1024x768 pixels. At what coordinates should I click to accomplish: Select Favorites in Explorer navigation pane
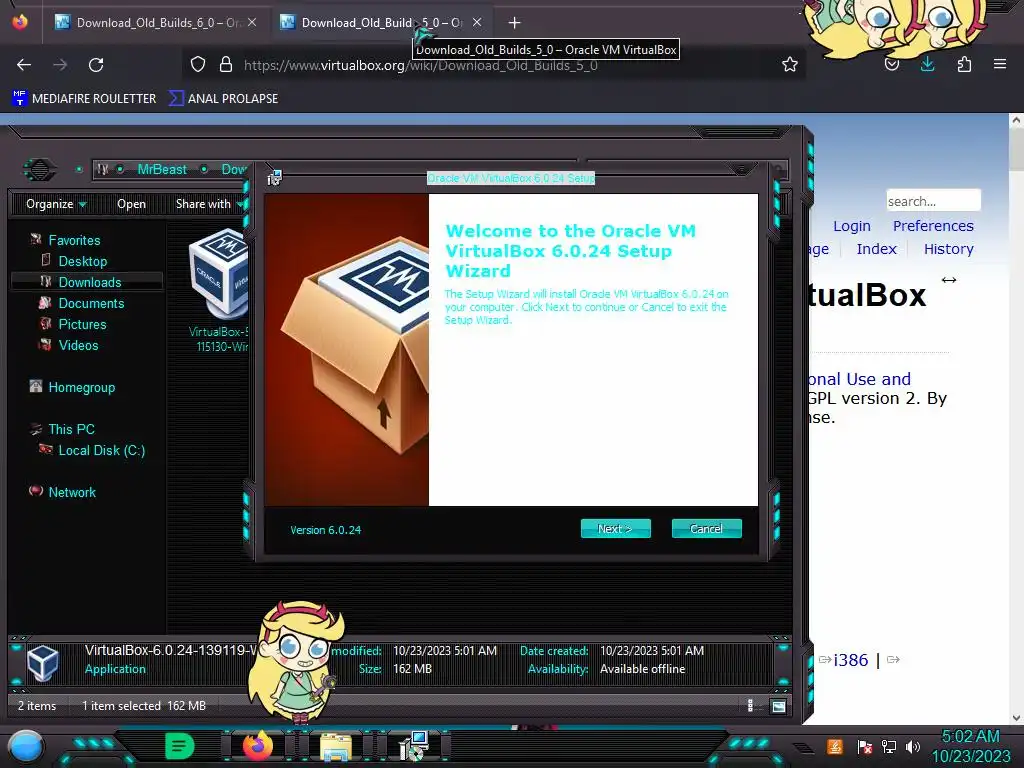click(x=74, y=240)
